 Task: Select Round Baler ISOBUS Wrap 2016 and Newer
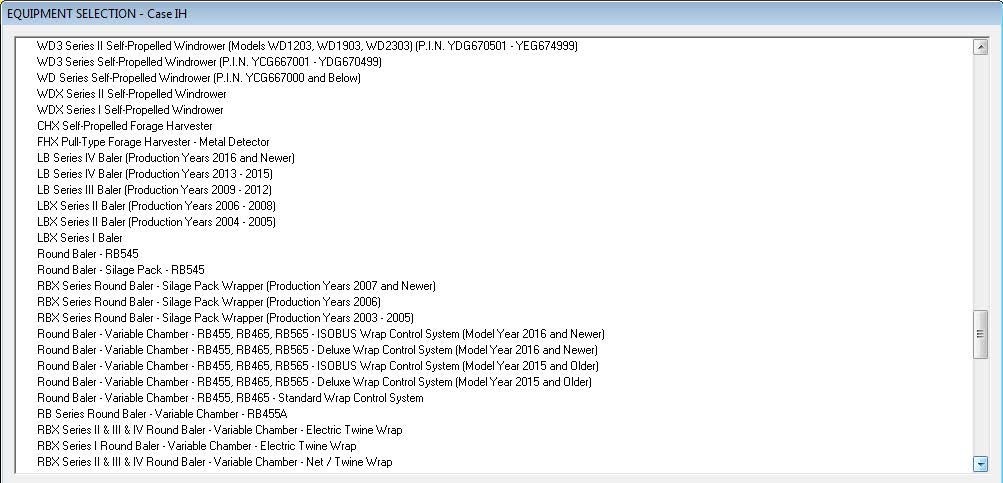[x=320, y=334]
